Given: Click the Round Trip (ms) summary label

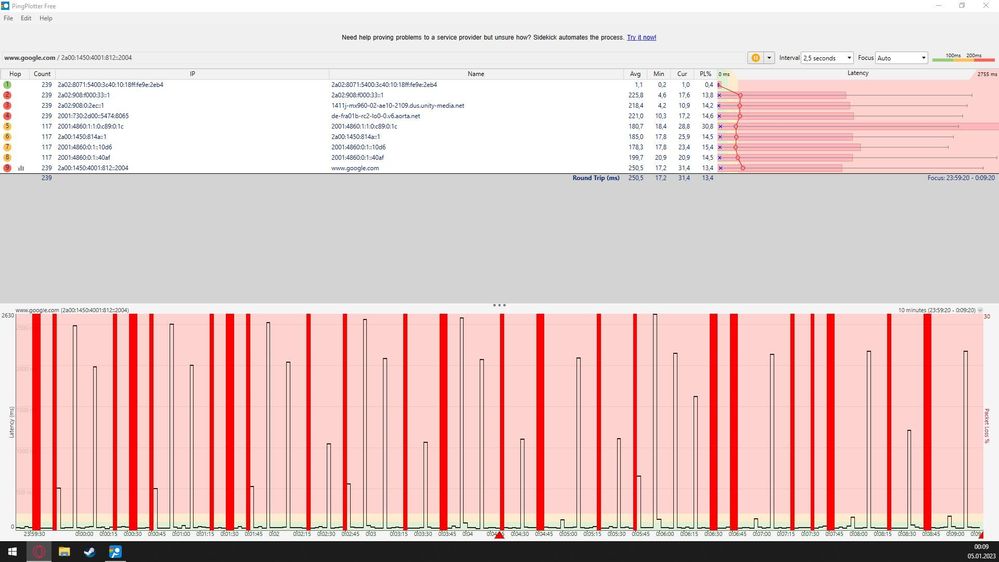Looking at the screenshot, I should (x=596, y=178).
